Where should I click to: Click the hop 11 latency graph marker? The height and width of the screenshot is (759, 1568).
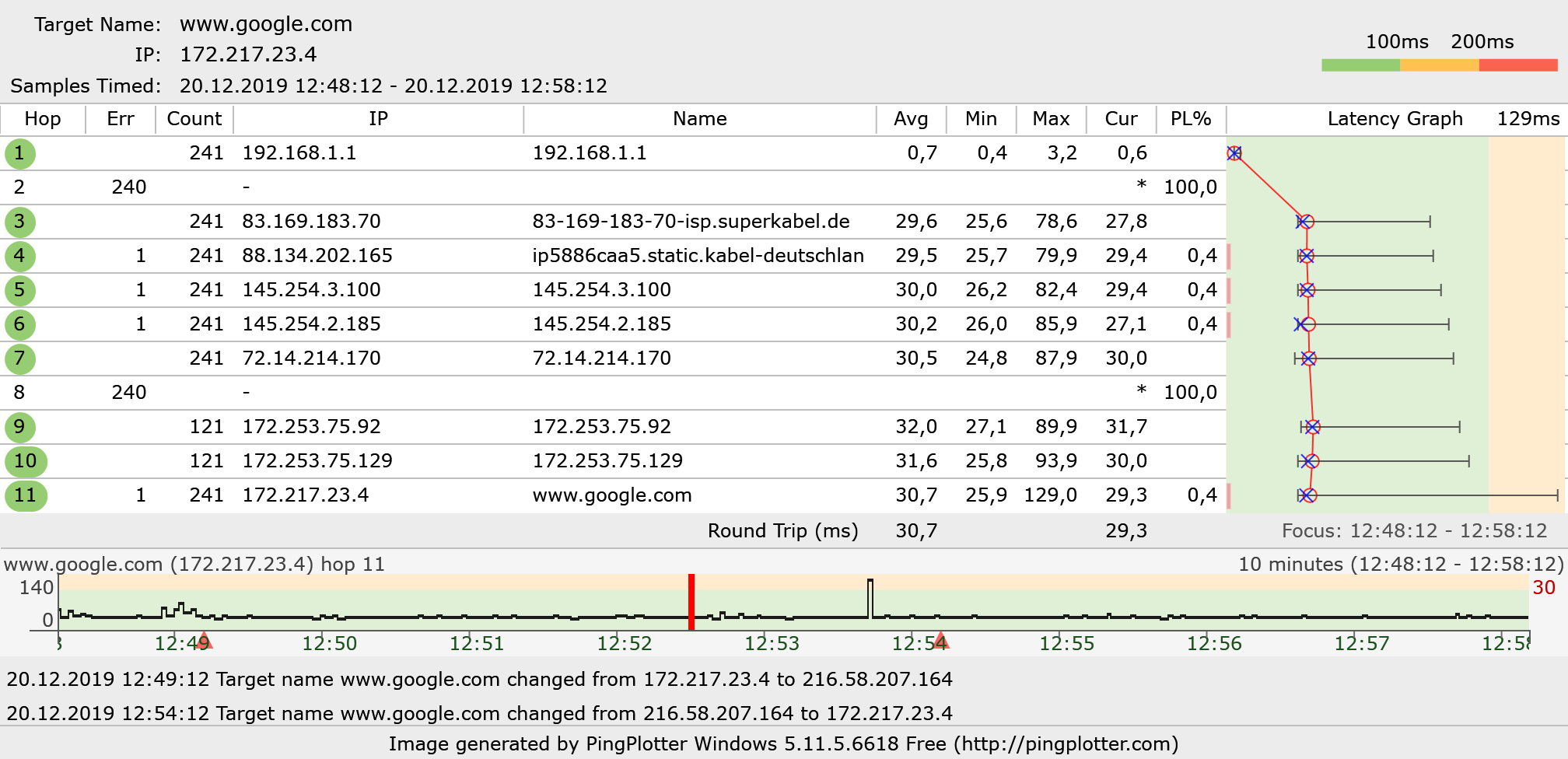[1309, 495]
